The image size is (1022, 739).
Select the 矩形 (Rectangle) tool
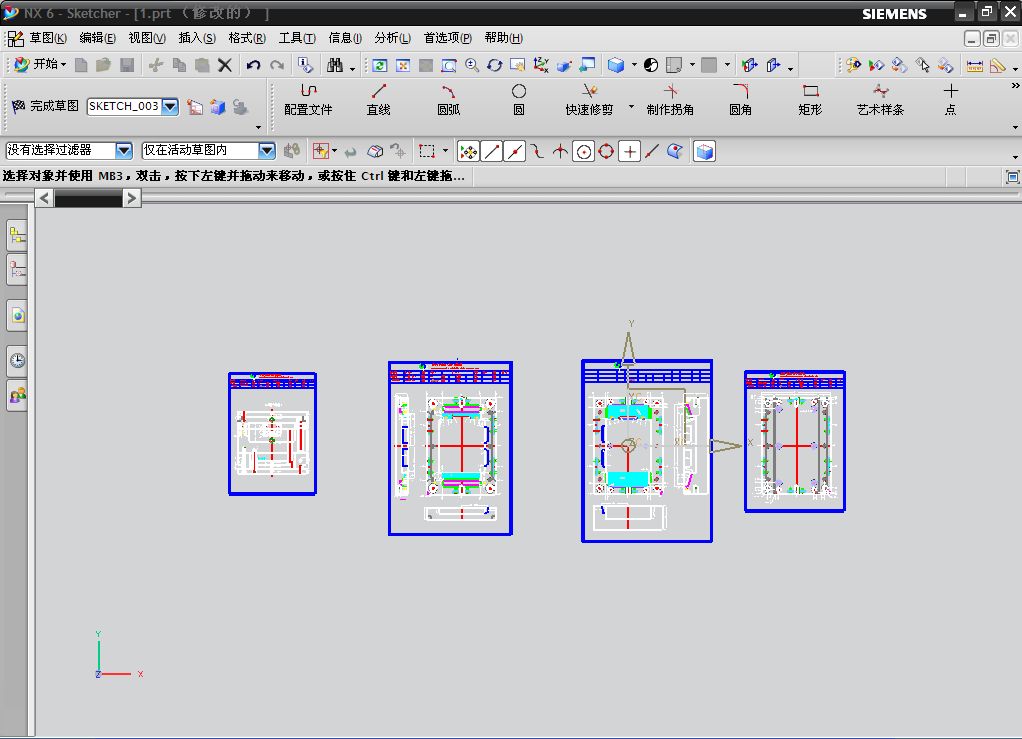click(x=810, y=99)
